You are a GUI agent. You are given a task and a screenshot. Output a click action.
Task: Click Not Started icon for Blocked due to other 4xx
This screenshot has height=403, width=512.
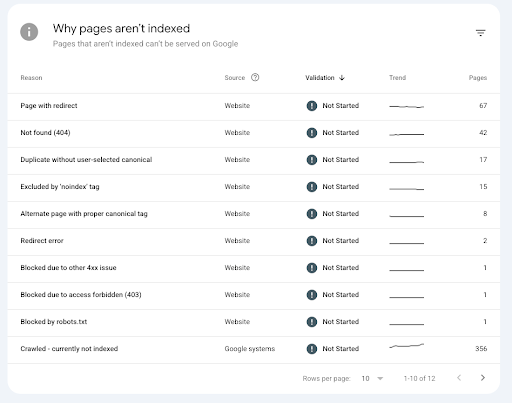pos(312,268)
